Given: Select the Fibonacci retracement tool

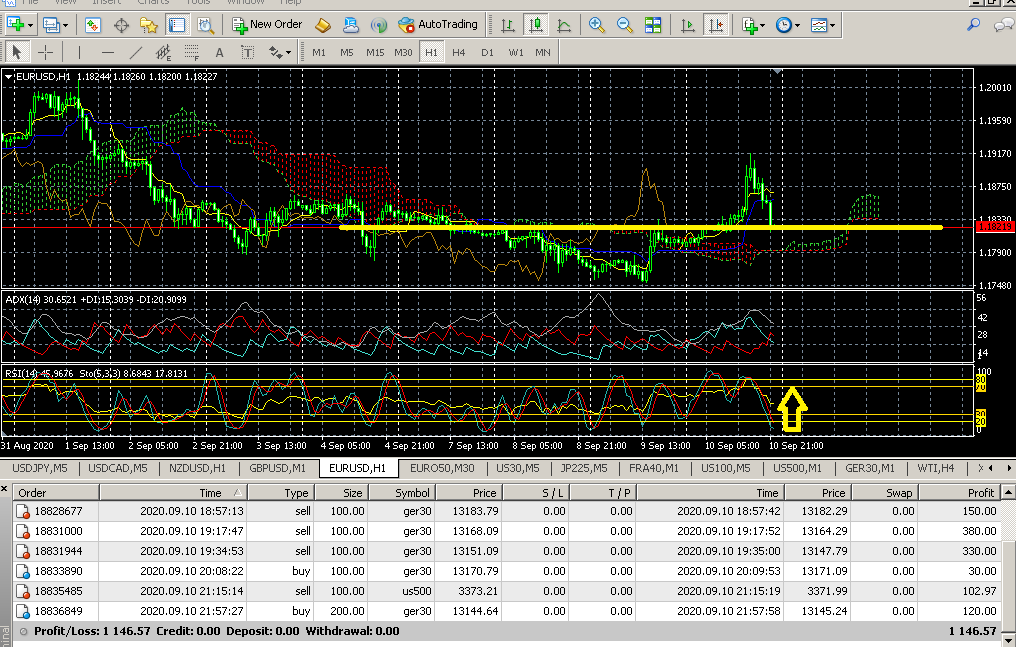Looking at the screenshot, I should tap(192, 52).
